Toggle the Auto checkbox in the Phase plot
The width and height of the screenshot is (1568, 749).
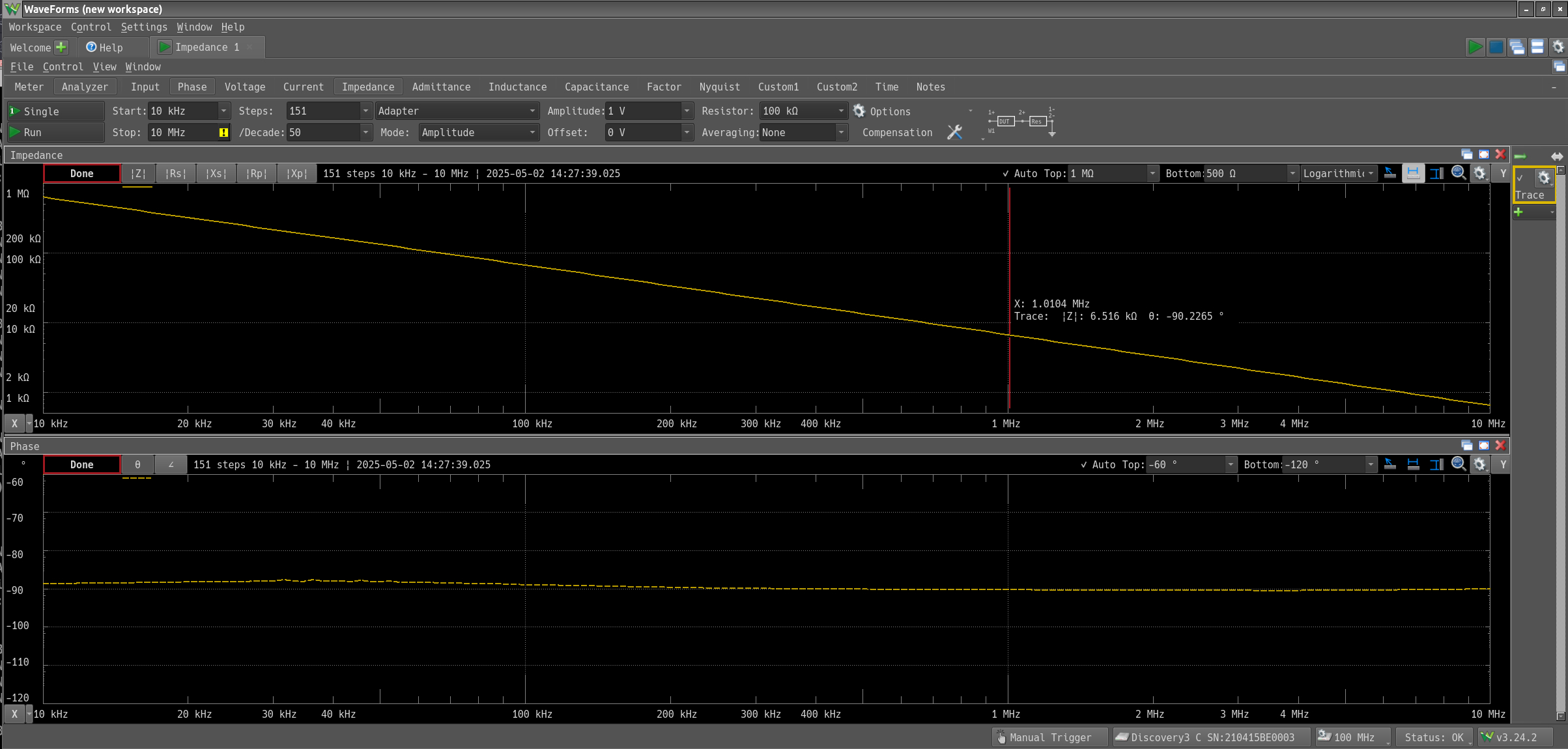(x=1084, y=464)
